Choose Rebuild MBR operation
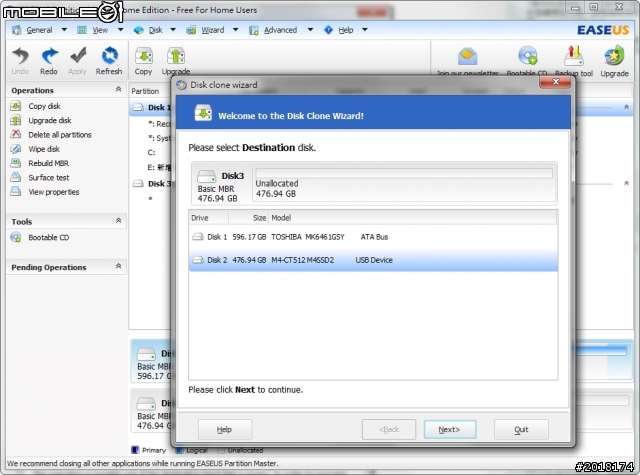 pyautogui.click(x=48, y=163)
